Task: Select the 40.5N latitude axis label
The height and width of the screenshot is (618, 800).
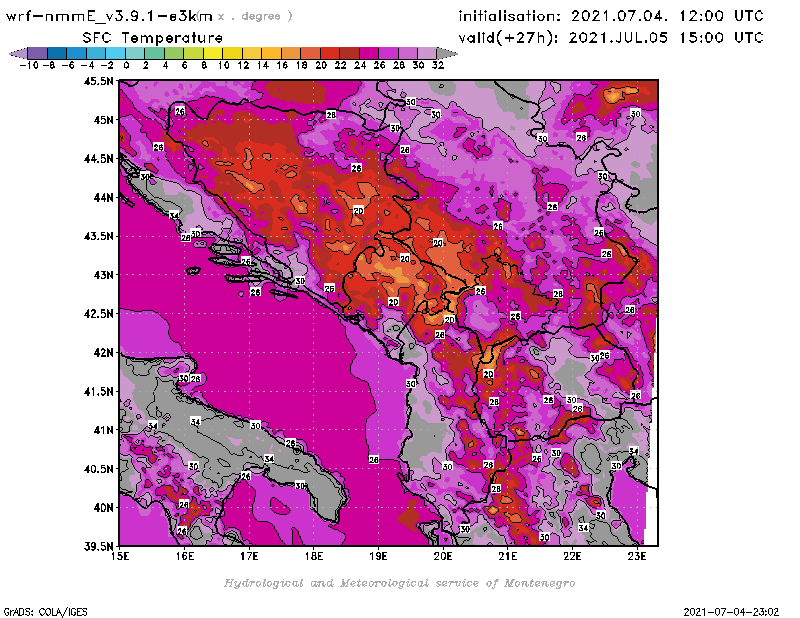Action: click(x=98, y=469)
